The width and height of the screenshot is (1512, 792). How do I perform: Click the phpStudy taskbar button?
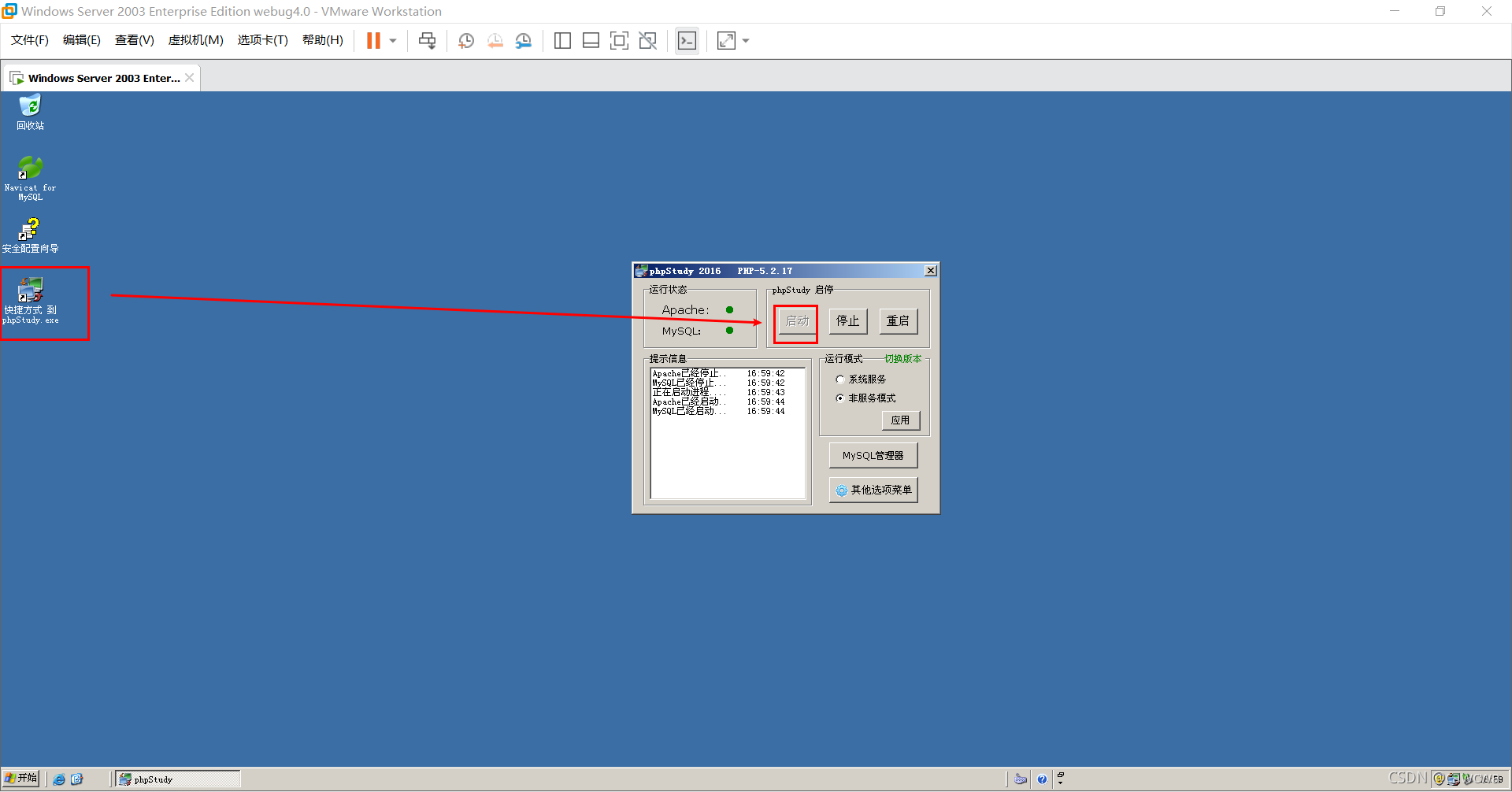pos(178,779)
